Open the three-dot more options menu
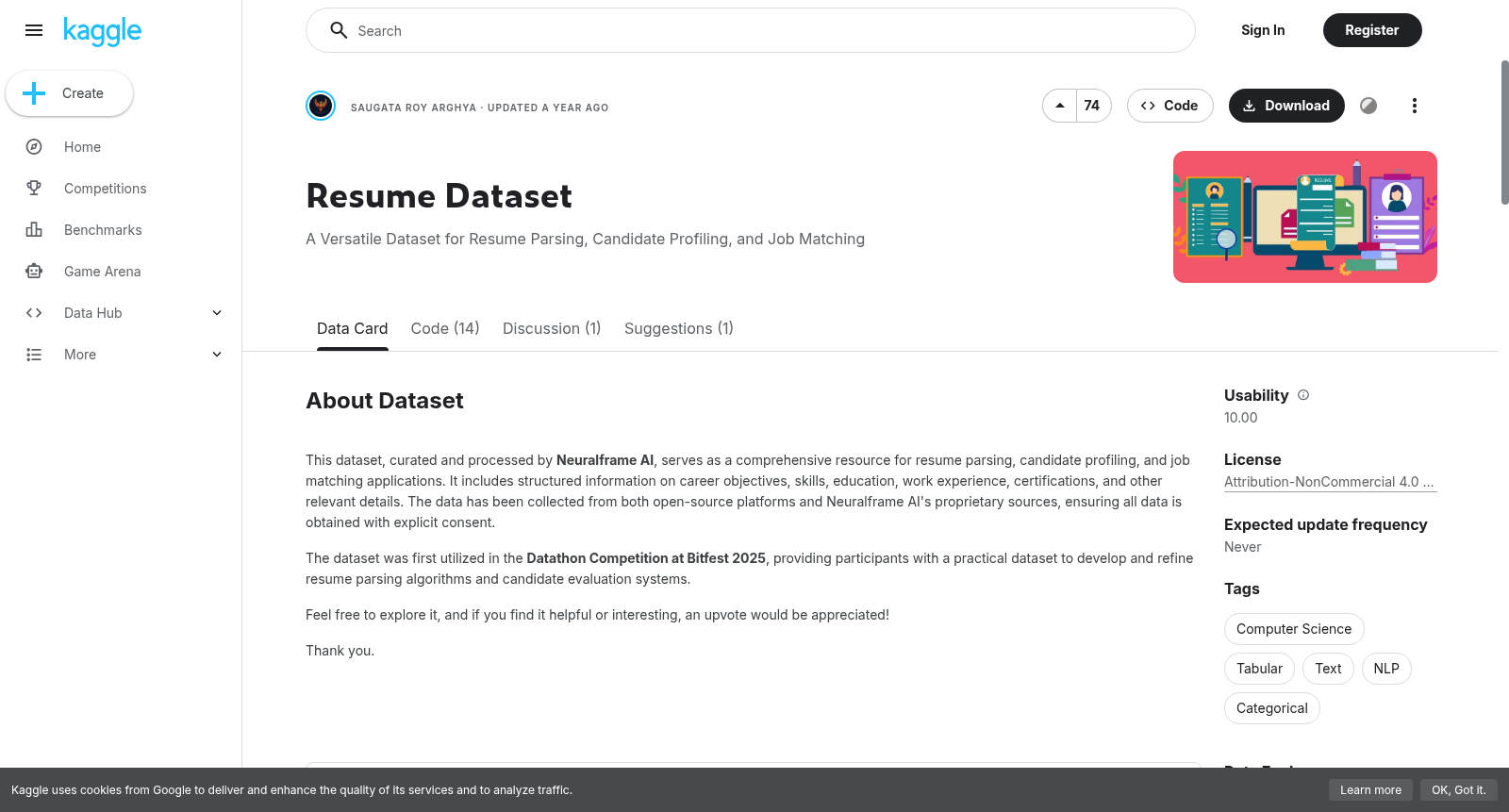1509x812 pixels. pyautogui.click(x=1414, y=106)
